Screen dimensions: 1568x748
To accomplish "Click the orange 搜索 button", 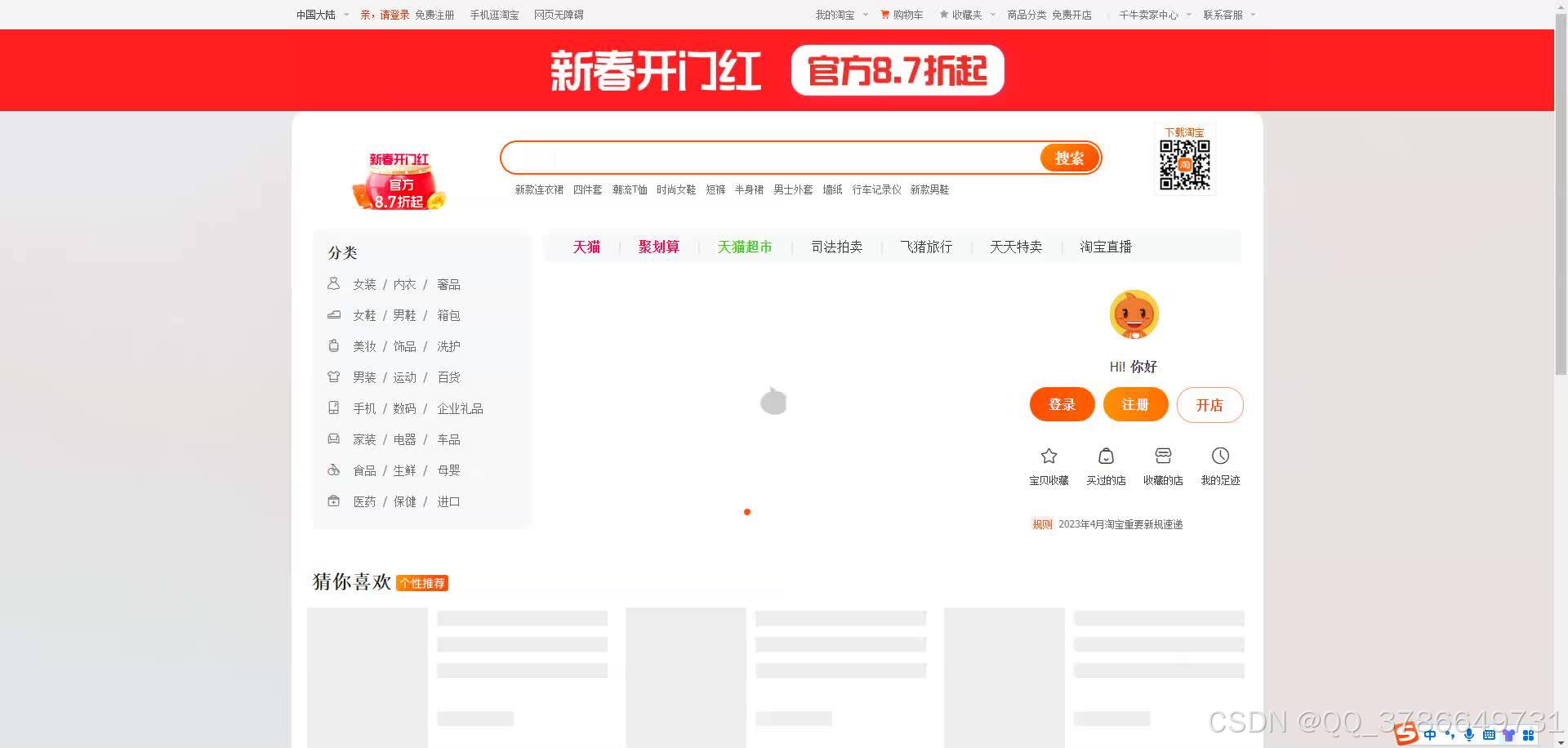I will (x=1069, y=158).
